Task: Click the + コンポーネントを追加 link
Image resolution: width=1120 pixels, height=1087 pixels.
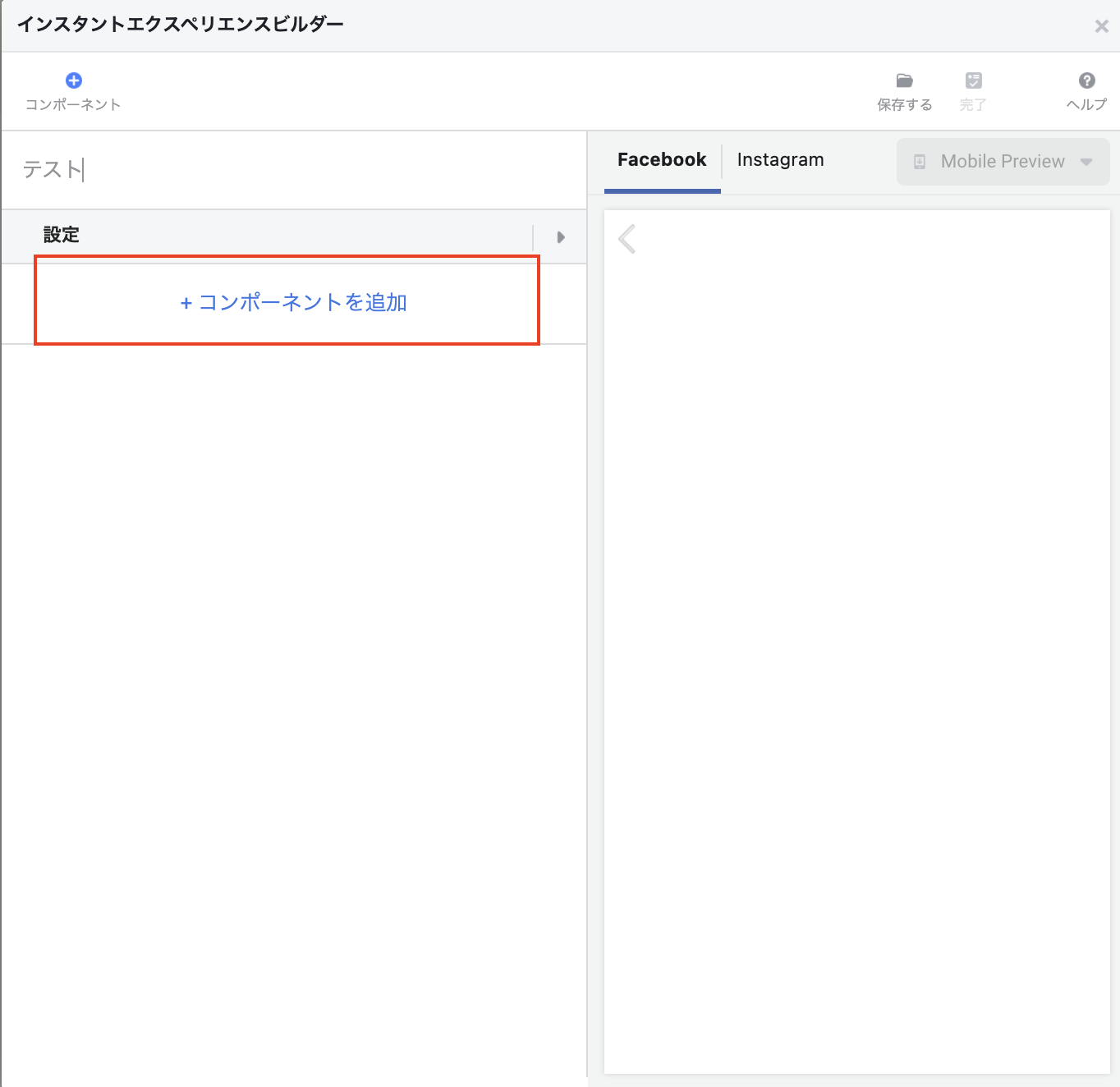Action: point(293,302)
